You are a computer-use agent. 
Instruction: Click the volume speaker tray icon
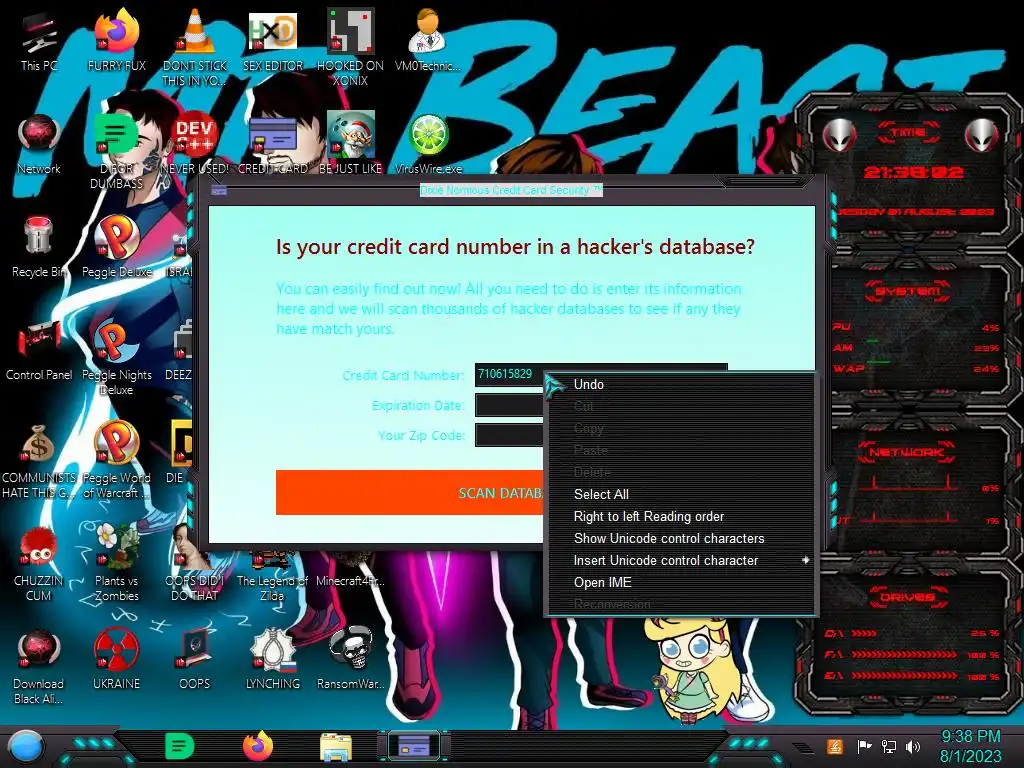point(913,746)
